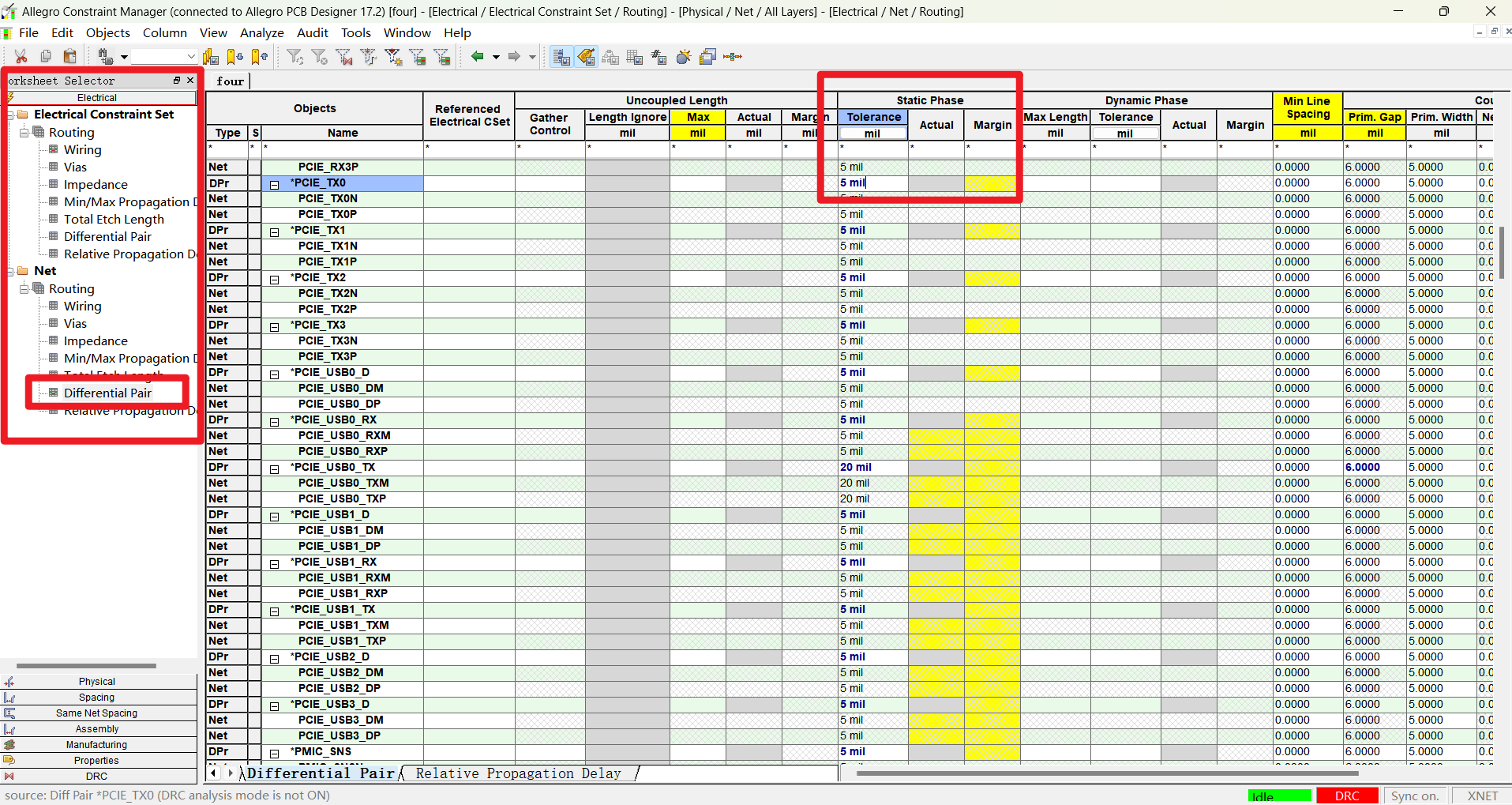Image resolution: width=1512 pixels, height=805 pixels.
Task: Switch to Same Net Spacing domain
Action: click(x=97, y=713)
